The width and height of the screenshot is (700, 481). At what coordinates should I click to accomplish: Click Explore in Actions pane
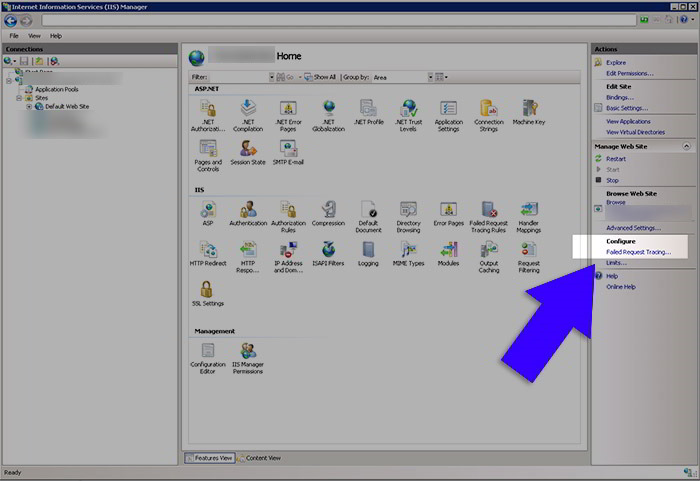[x=616, y=63]
